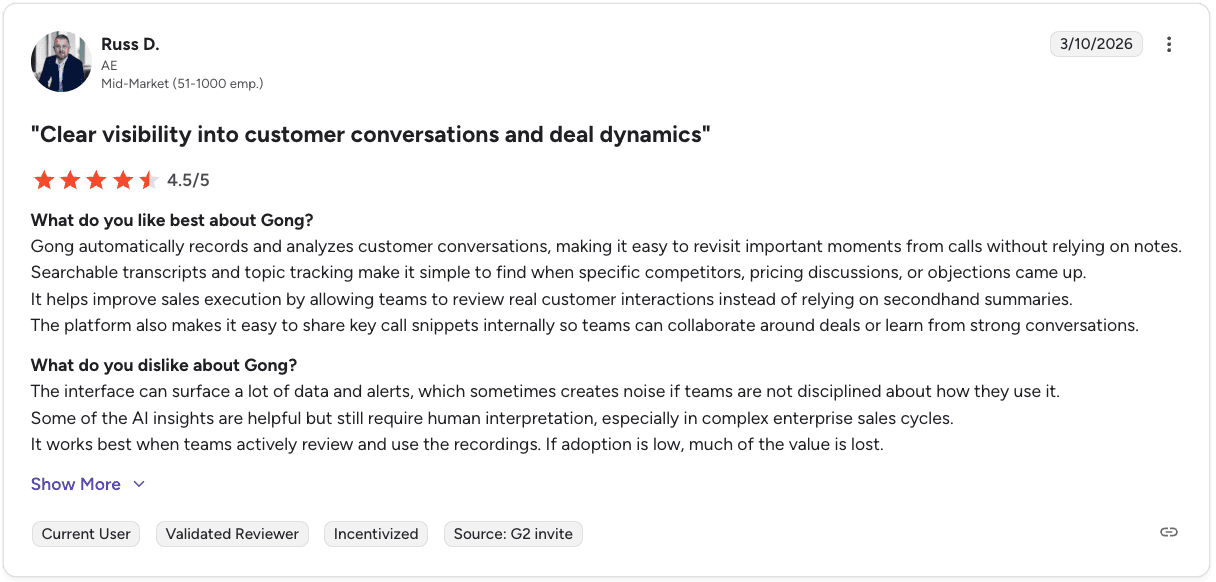Screen dimensions: 1216x582
Task: Click the reviewer name Russ D.
Action: pyautogui.click(x=130, y=44)
